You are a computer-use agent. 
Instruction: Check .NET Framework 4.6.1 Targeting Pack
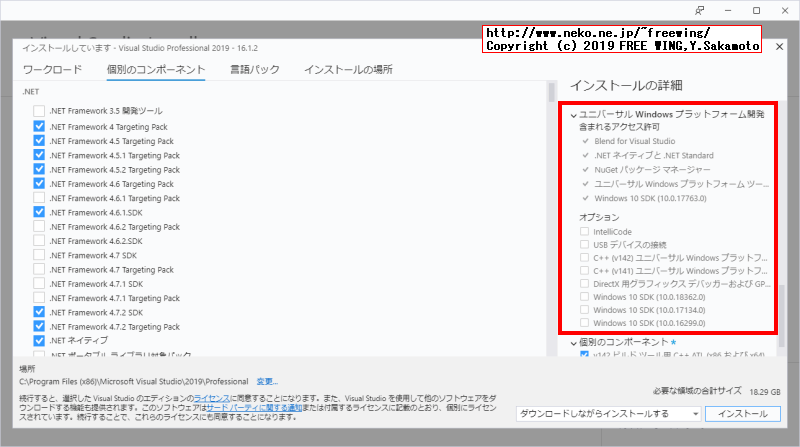pyautogui.click(x=39, y=197)
